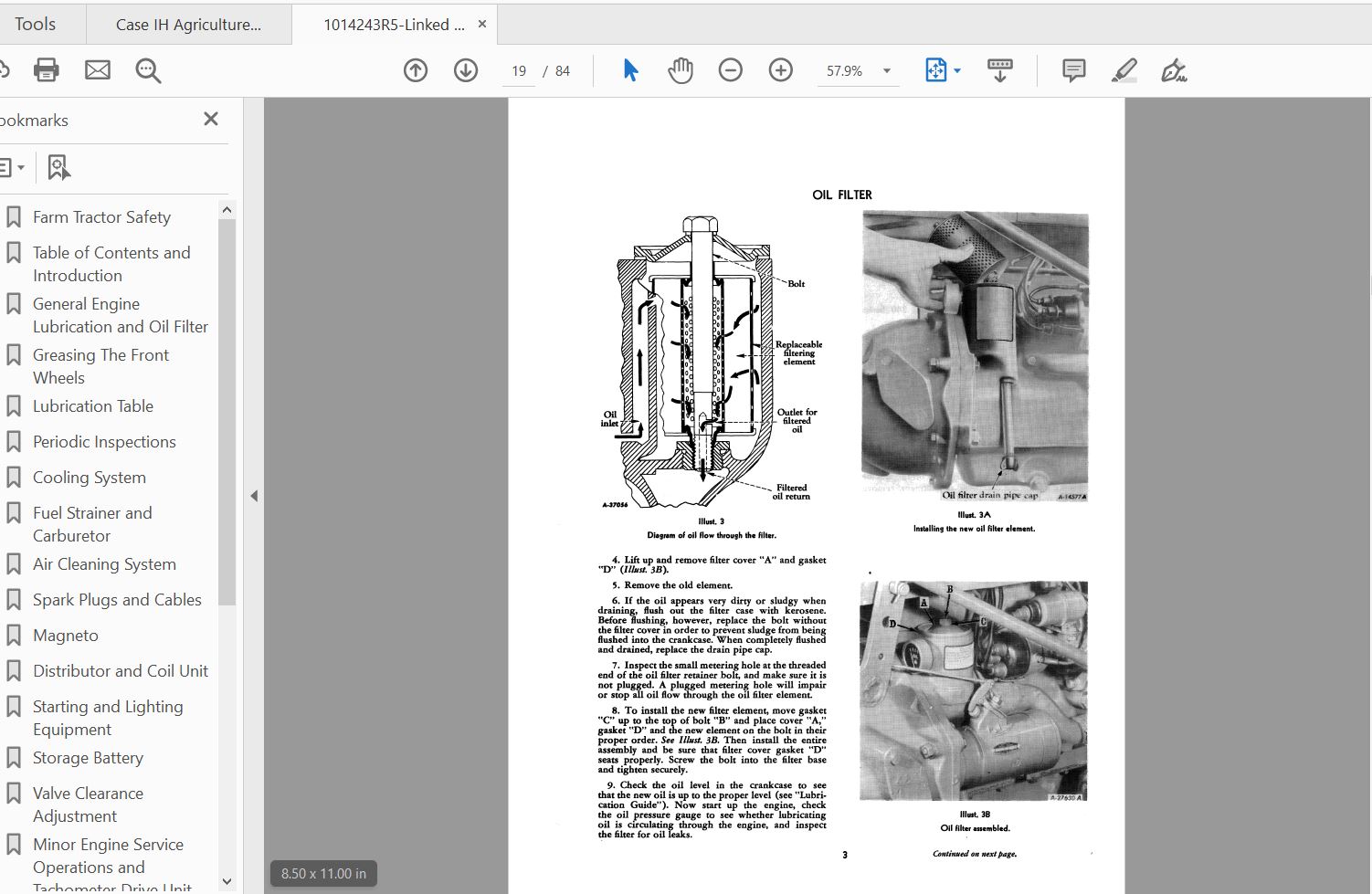Go to the next page using the down arrow
Screen dimensions: 1372x894
point(466,70)
